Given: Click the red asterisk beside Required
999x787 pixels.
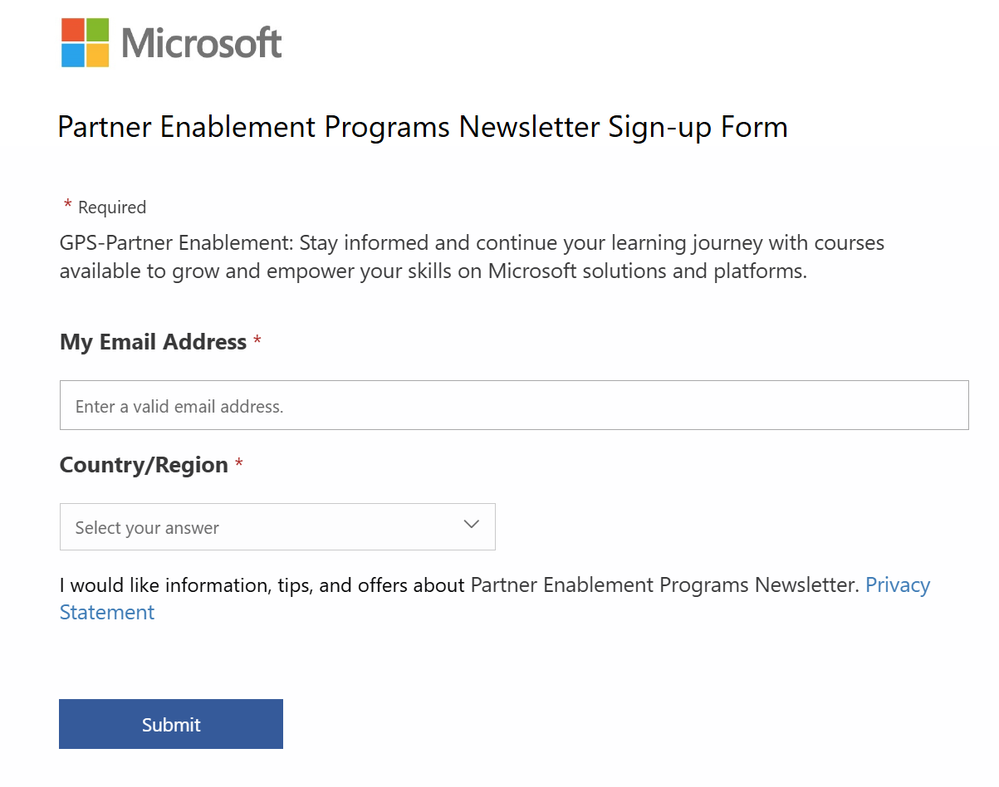Looking at the screenshot, I should pos(68,205).
